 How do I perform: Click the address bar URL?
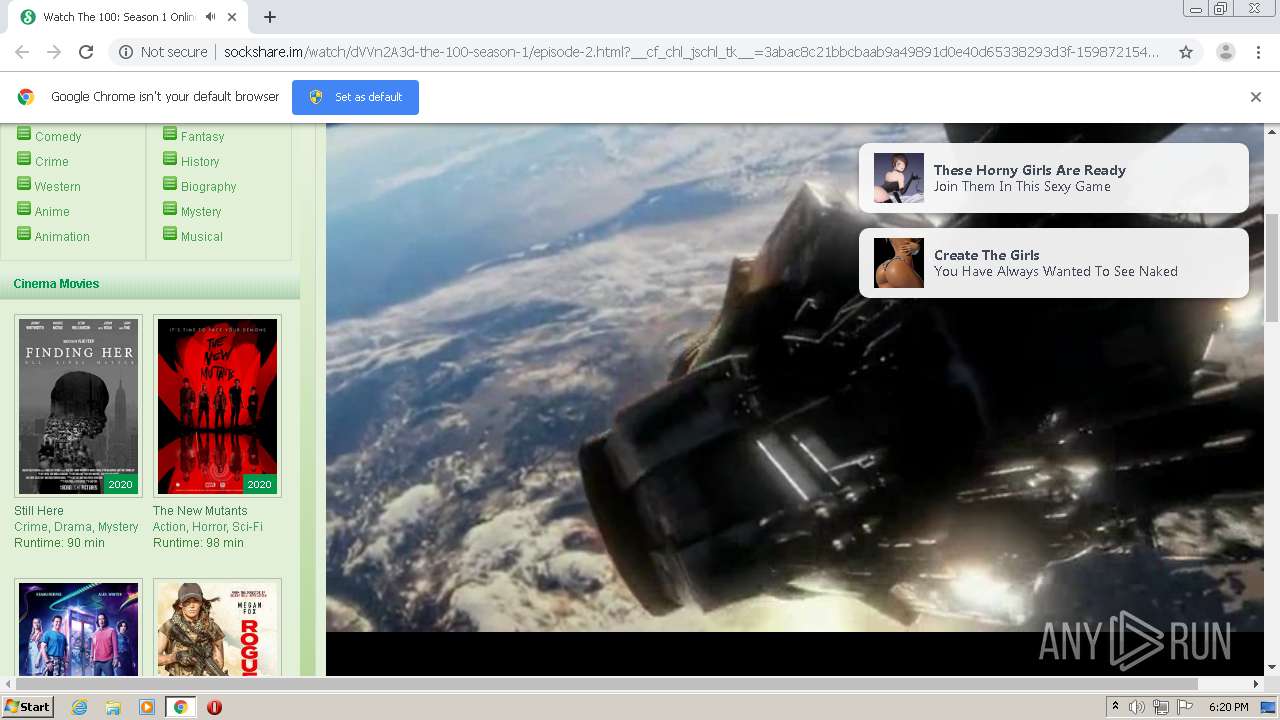tap(690, 52)
